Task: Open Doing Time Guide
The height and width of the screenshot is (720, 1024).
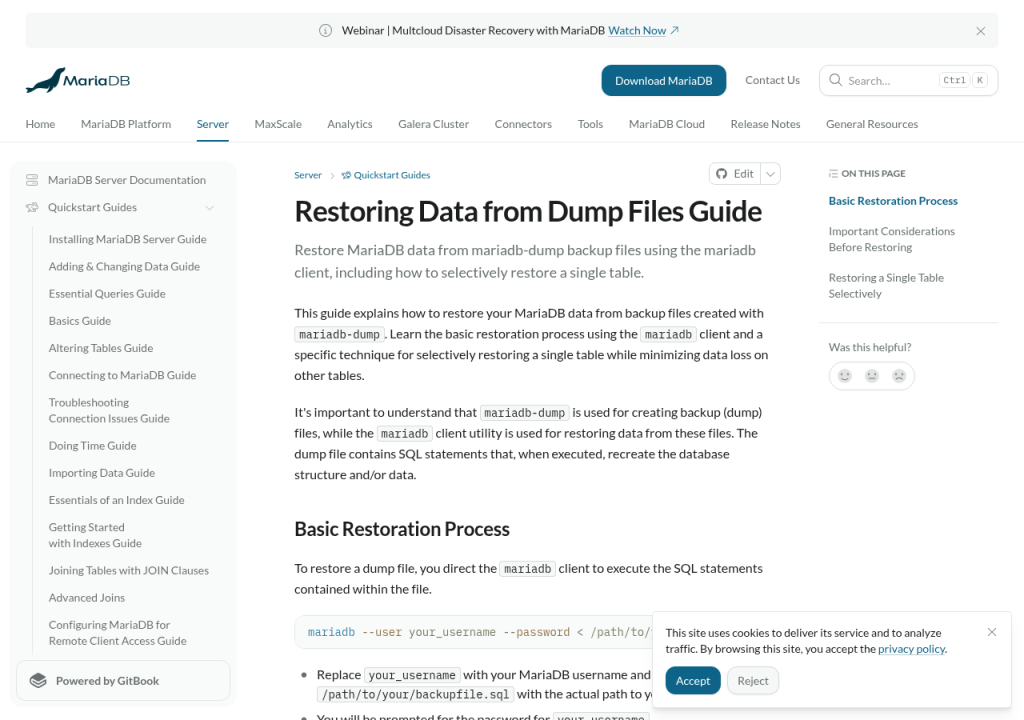Action: click(93, 446)
